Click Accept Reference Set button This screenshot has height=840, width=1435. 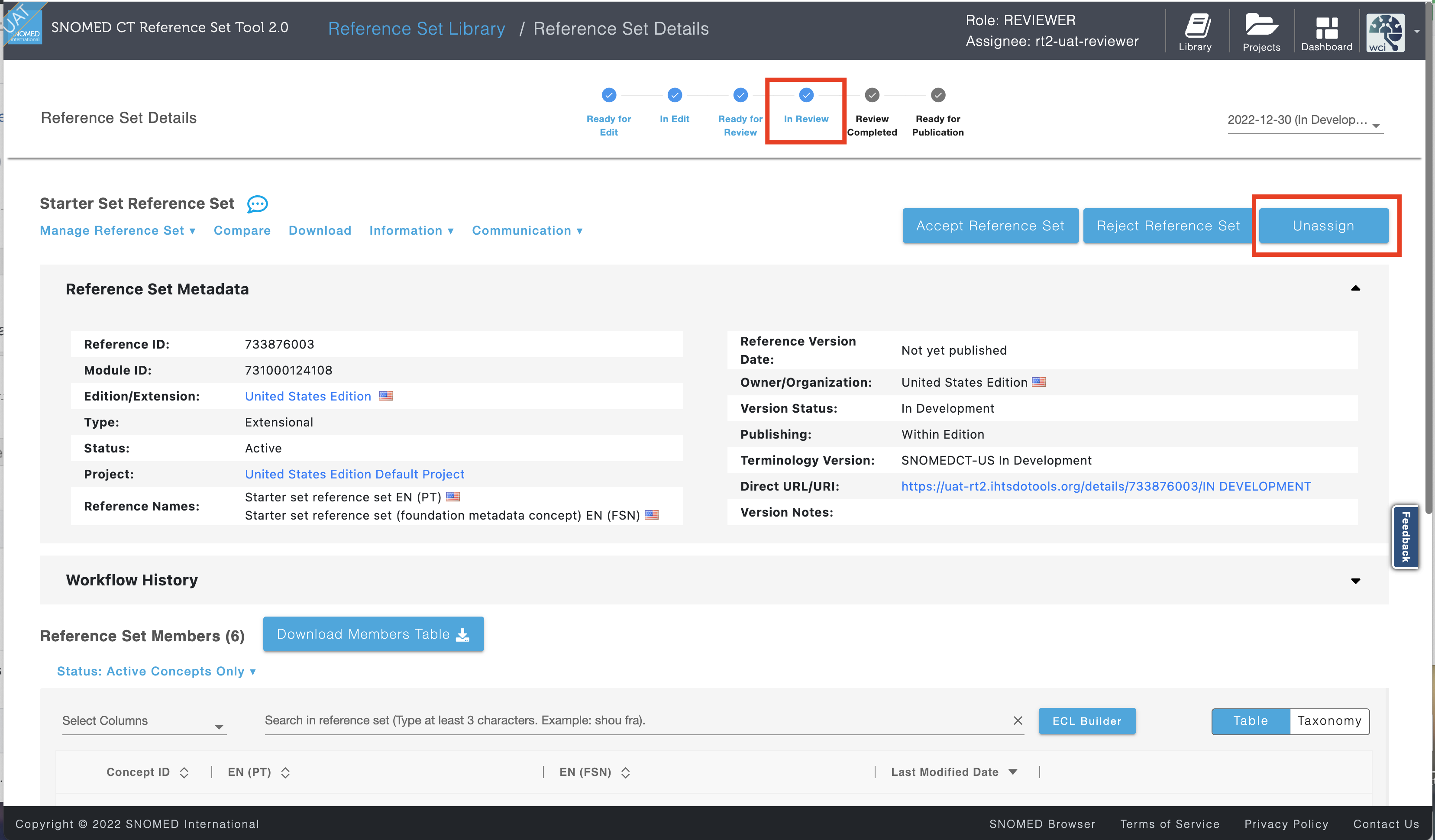pyautogui.click(x=990, y=226)
